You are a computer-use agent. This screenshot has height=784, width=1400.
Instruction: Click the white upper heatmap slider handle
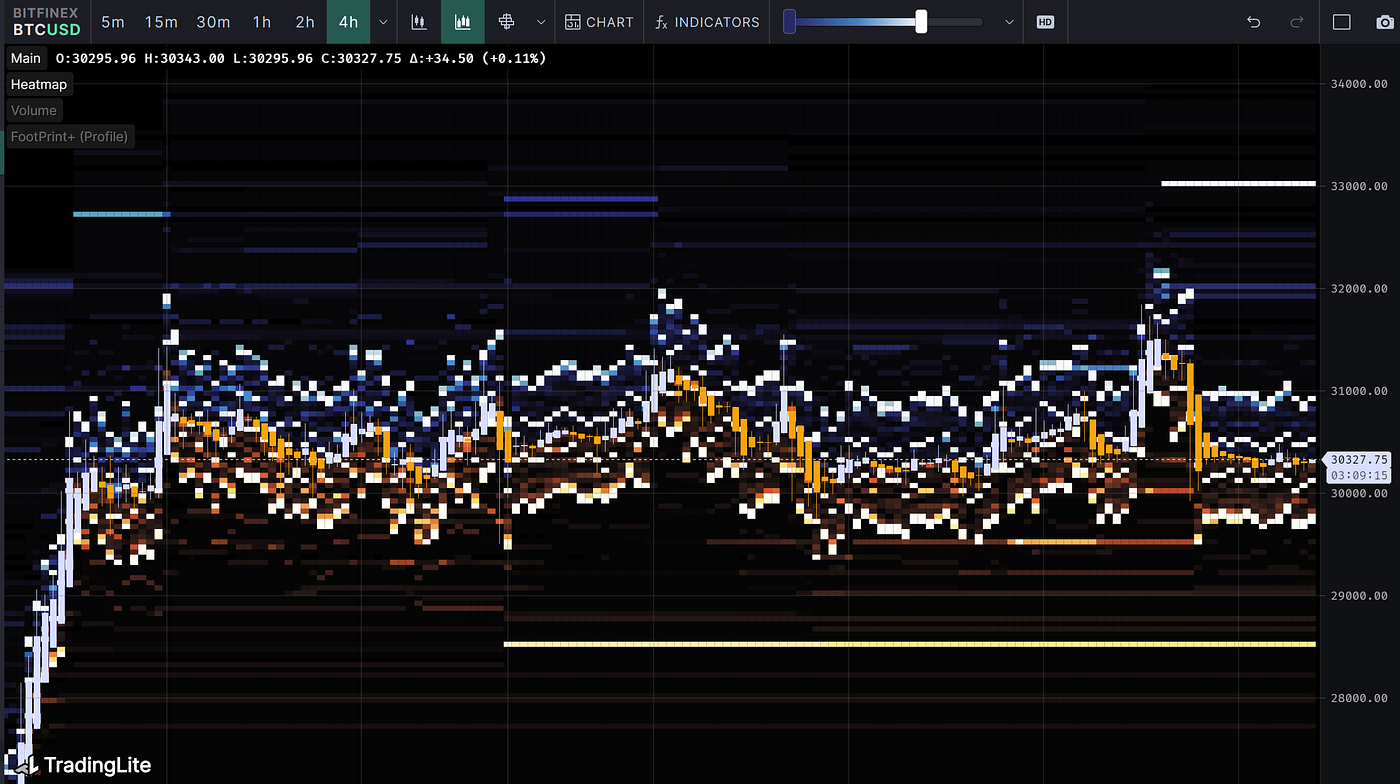[921, 21]
